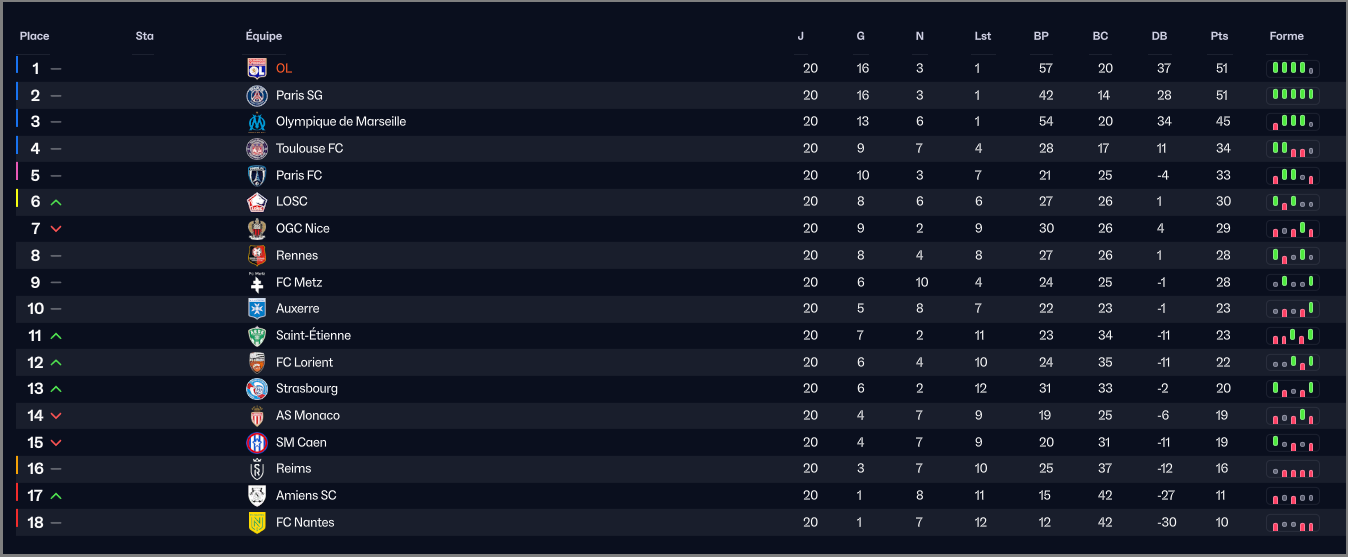Click the Paris SG club badge
Screen dimensions: 1348x557
[x=257, y=95]
